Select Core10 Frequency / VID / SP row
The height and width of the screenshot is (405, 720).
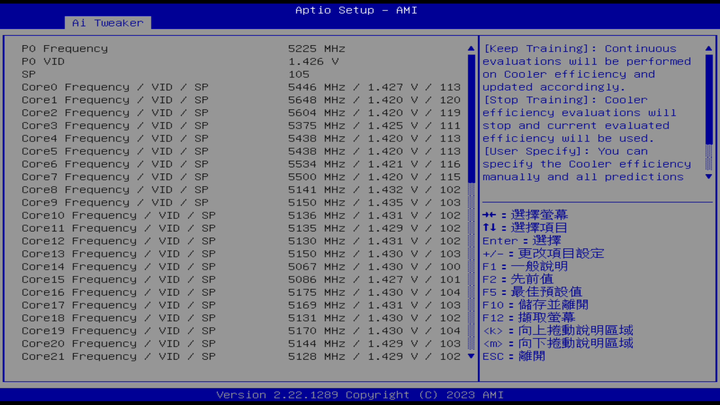tap(241, 215)
